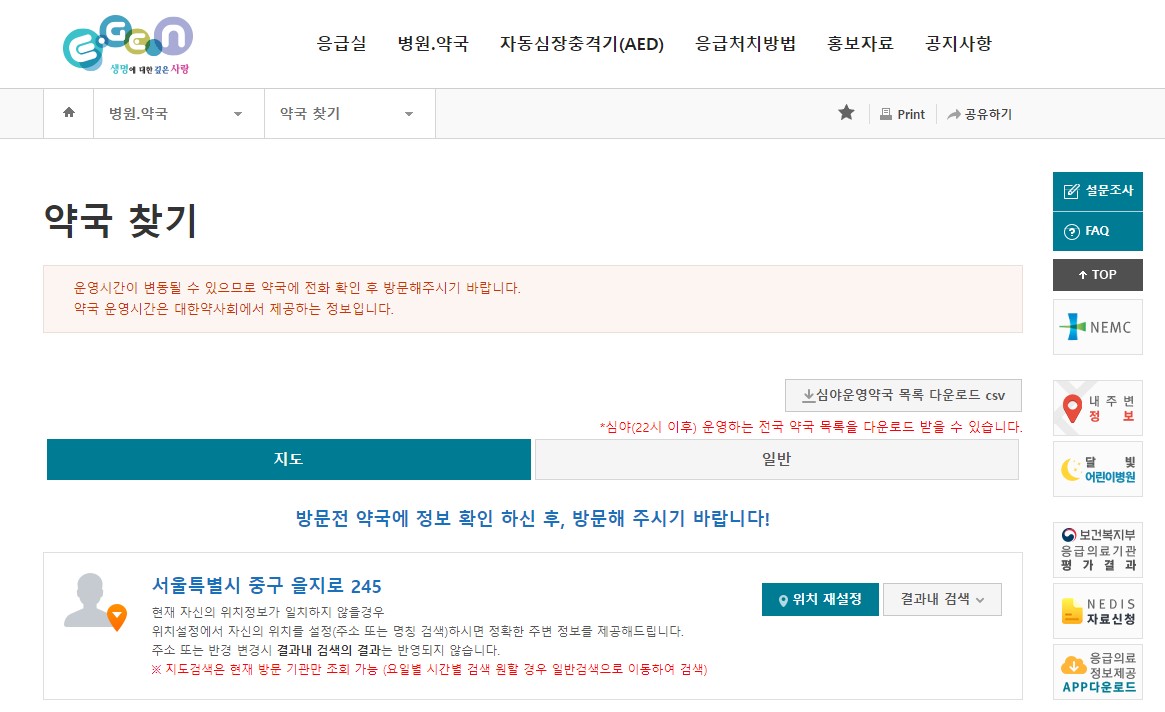Click the NEMC logo icon
The height and width of the screenshot is (712, 1165).
tap(1097, 327)
